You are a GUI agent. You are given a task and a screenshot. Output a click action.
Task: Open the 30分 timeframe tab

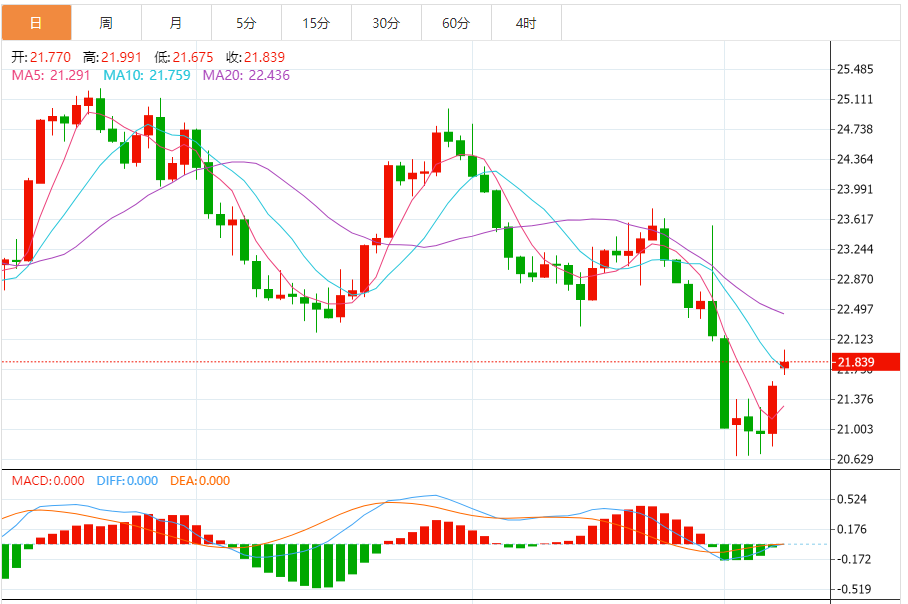(386, 23)
